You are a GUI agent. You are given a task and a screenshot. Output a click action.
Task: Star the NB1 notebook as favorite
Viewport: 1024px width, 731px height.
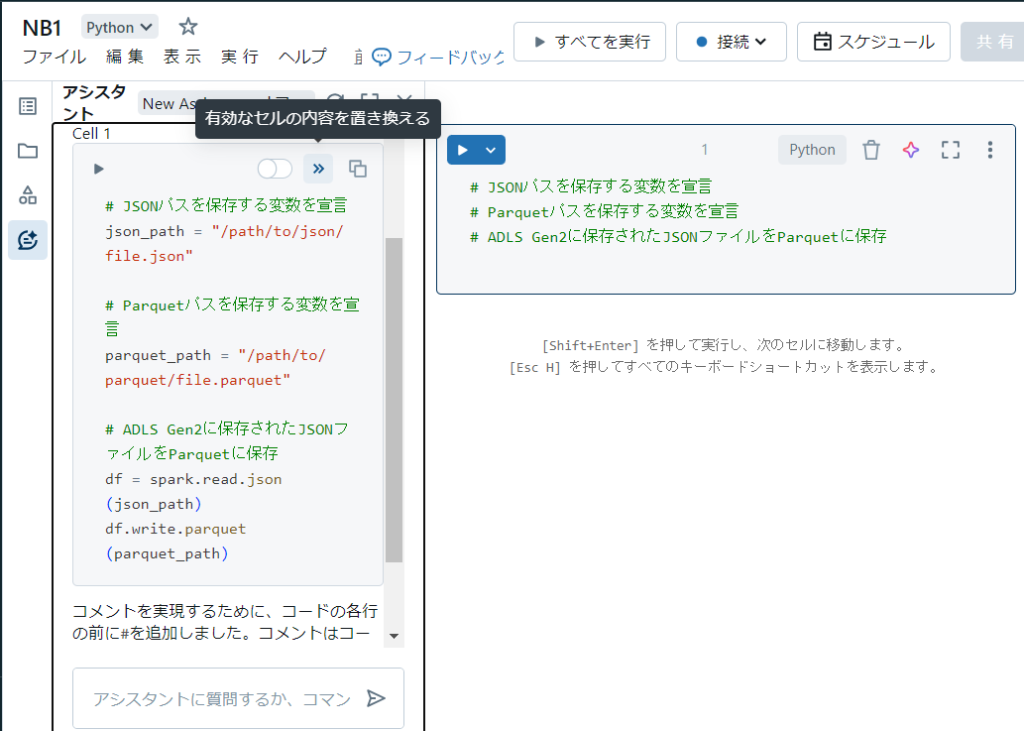click(x=187, y=27)
